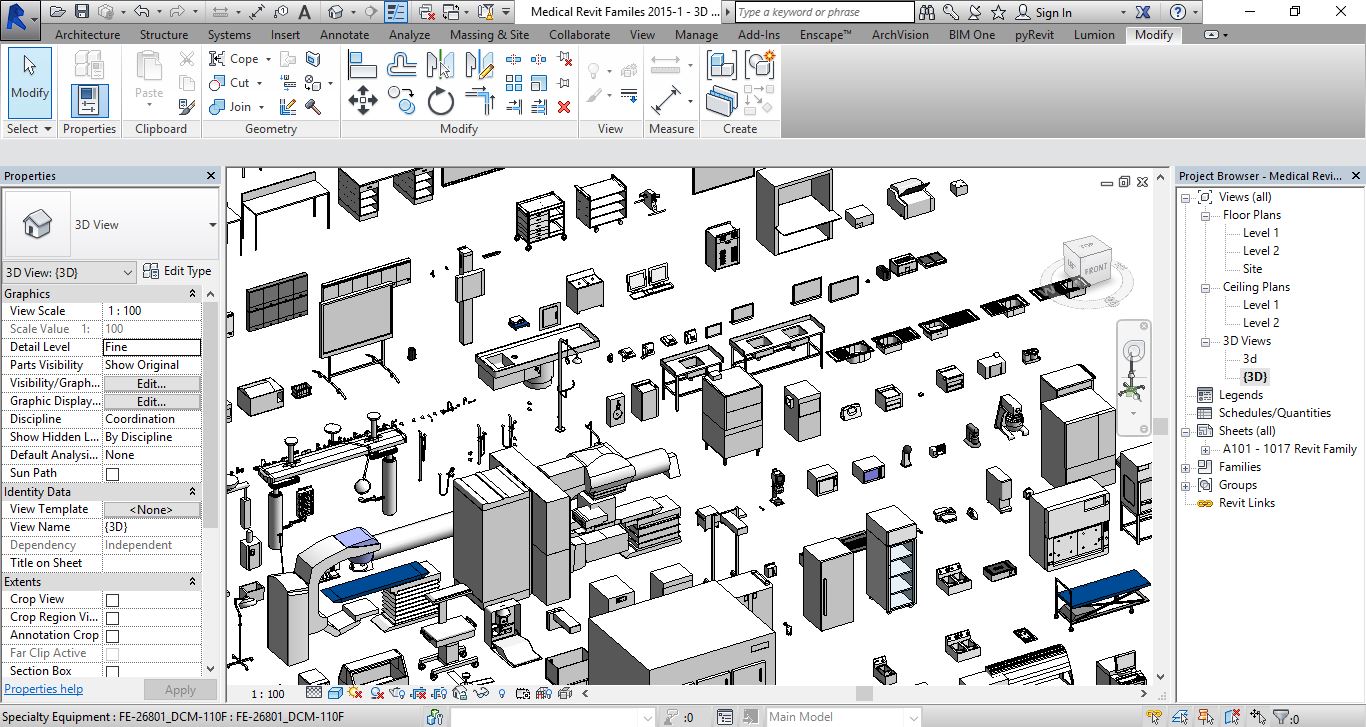Switch to the Annotate ribbon tab

(344, 34)
